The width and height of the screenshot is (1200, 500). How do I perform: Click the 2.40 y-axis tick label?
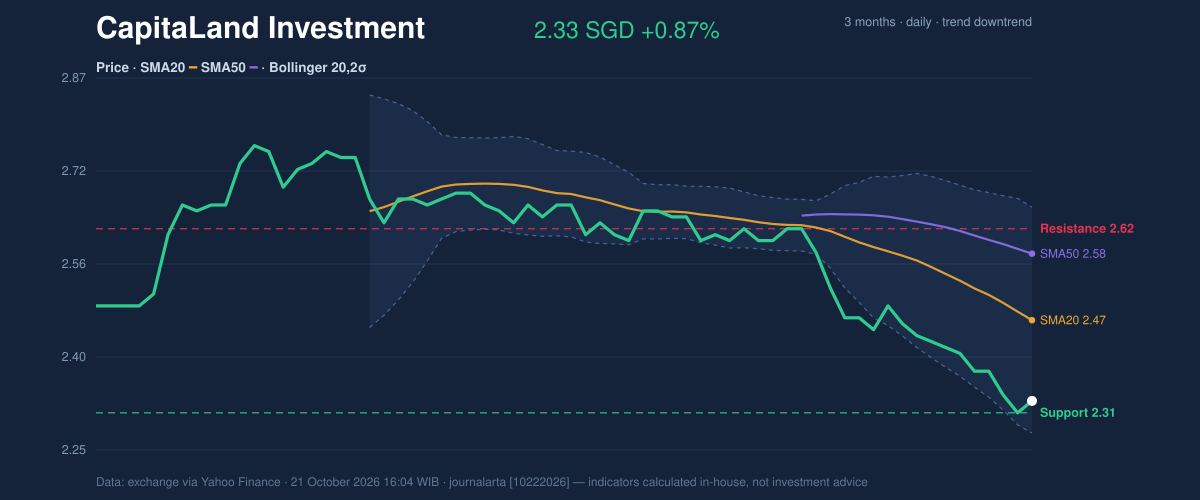click(73, 357)
